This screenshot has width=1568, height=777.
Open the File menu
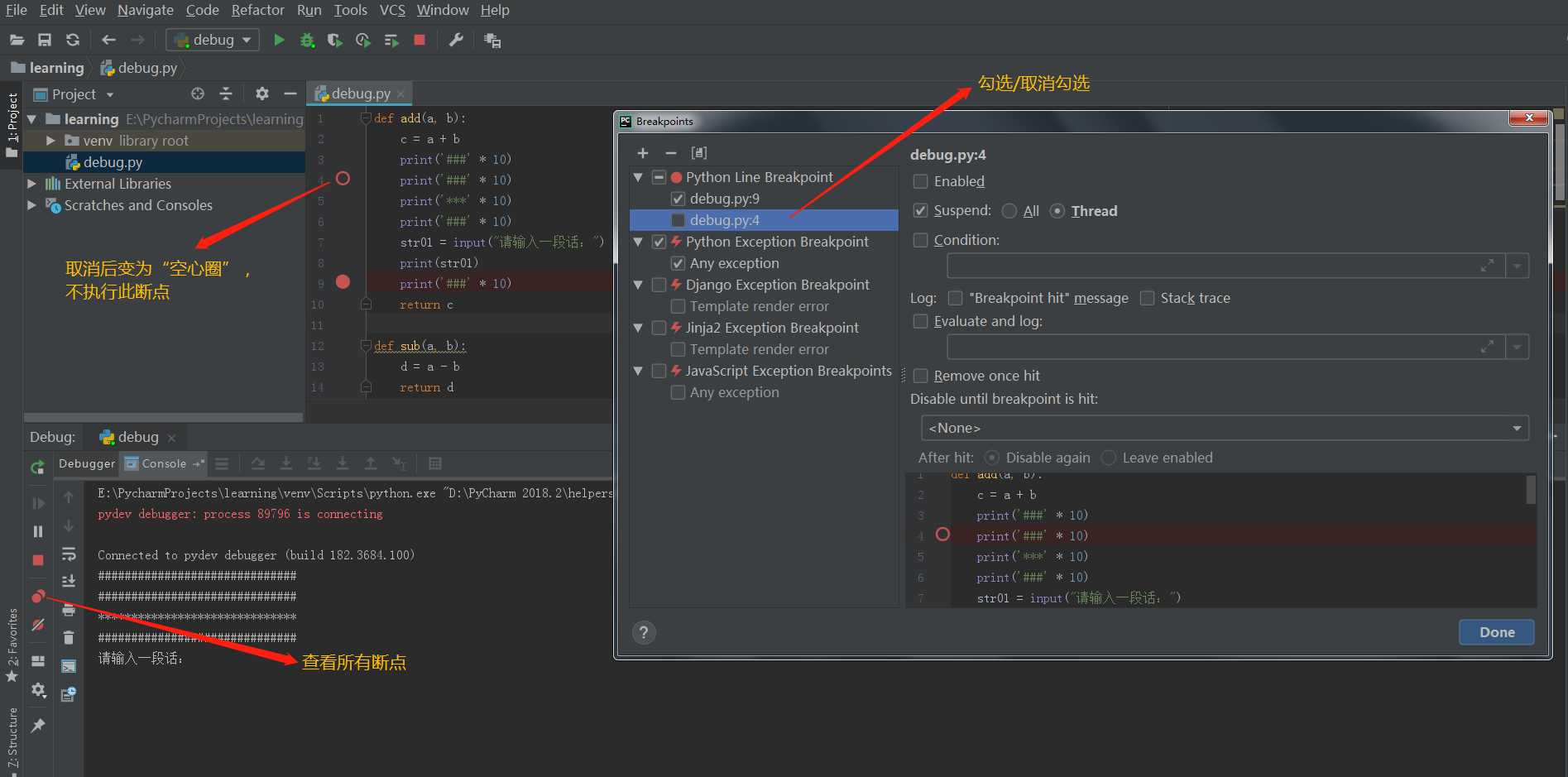tap(17, 10)
